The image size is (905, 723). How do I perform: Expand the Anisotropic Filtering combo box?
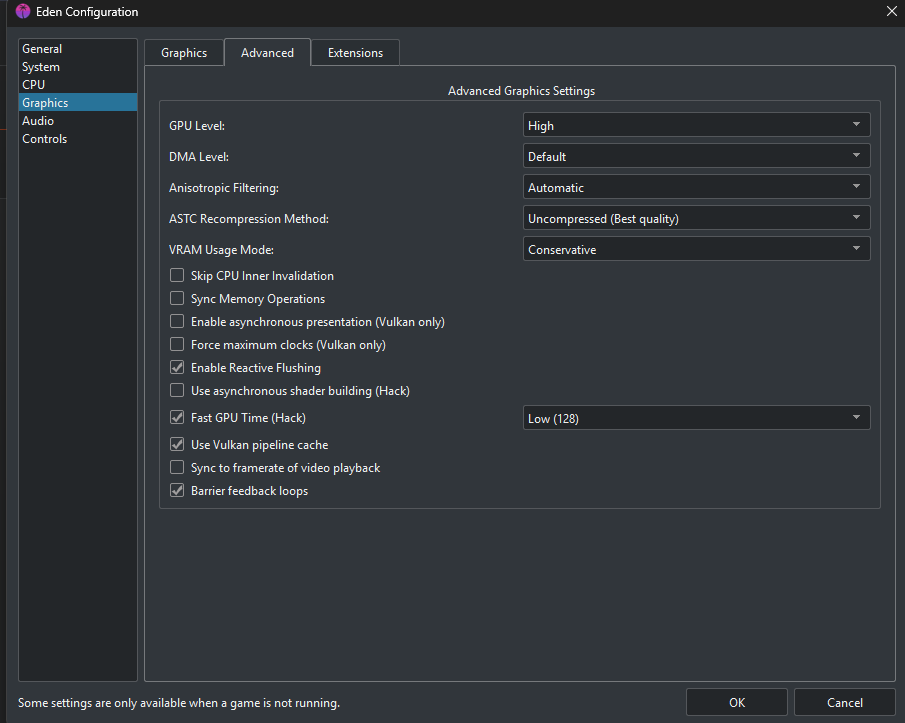pos(696,188)
